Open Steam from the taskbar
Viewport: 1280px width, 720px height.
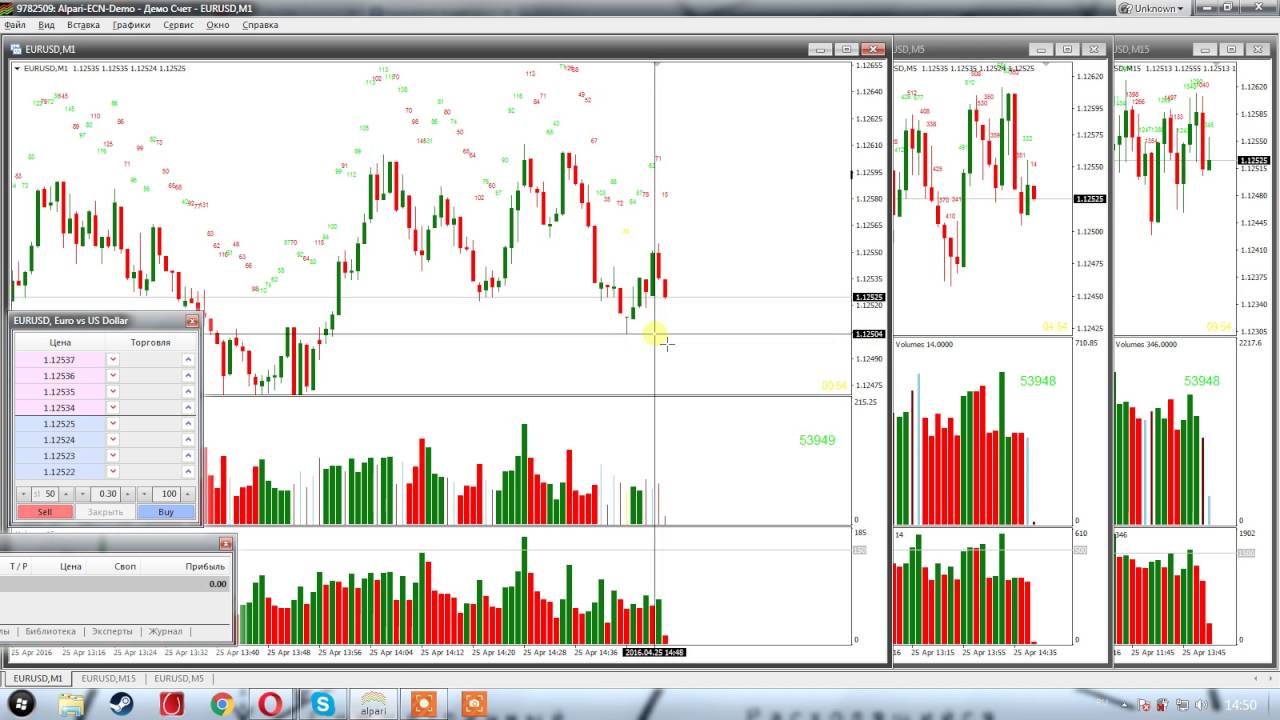[122, 704]
